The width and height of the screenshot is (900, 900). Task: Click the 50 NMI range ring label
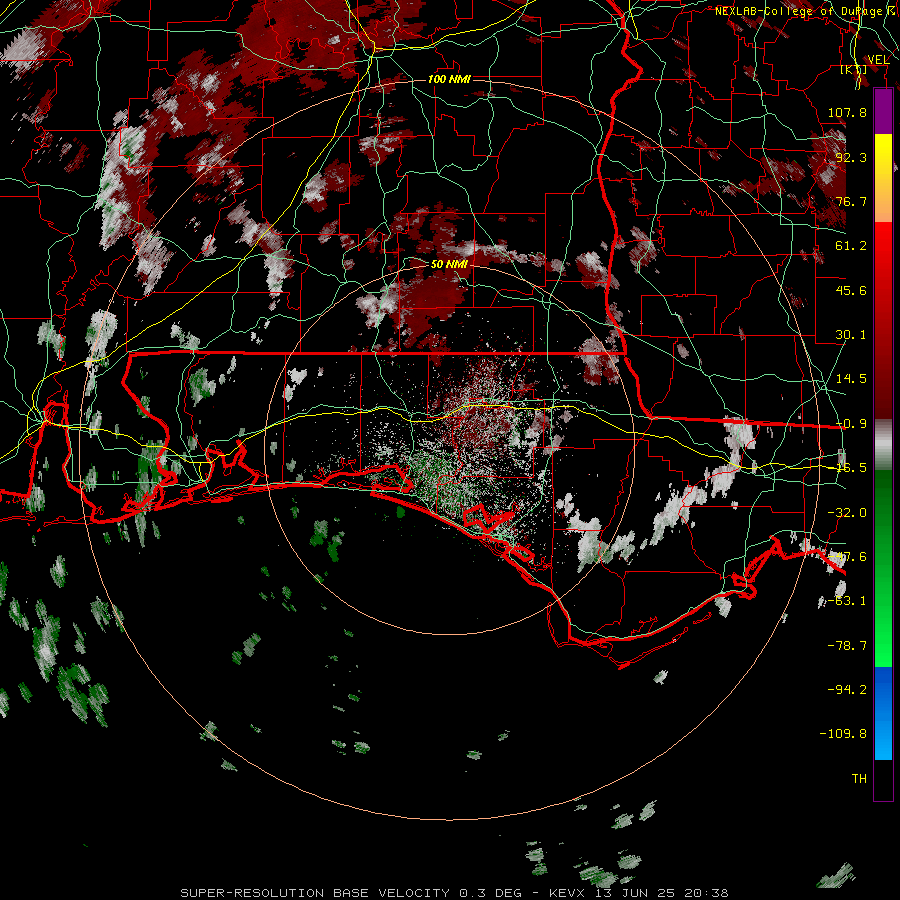(449, 264)
